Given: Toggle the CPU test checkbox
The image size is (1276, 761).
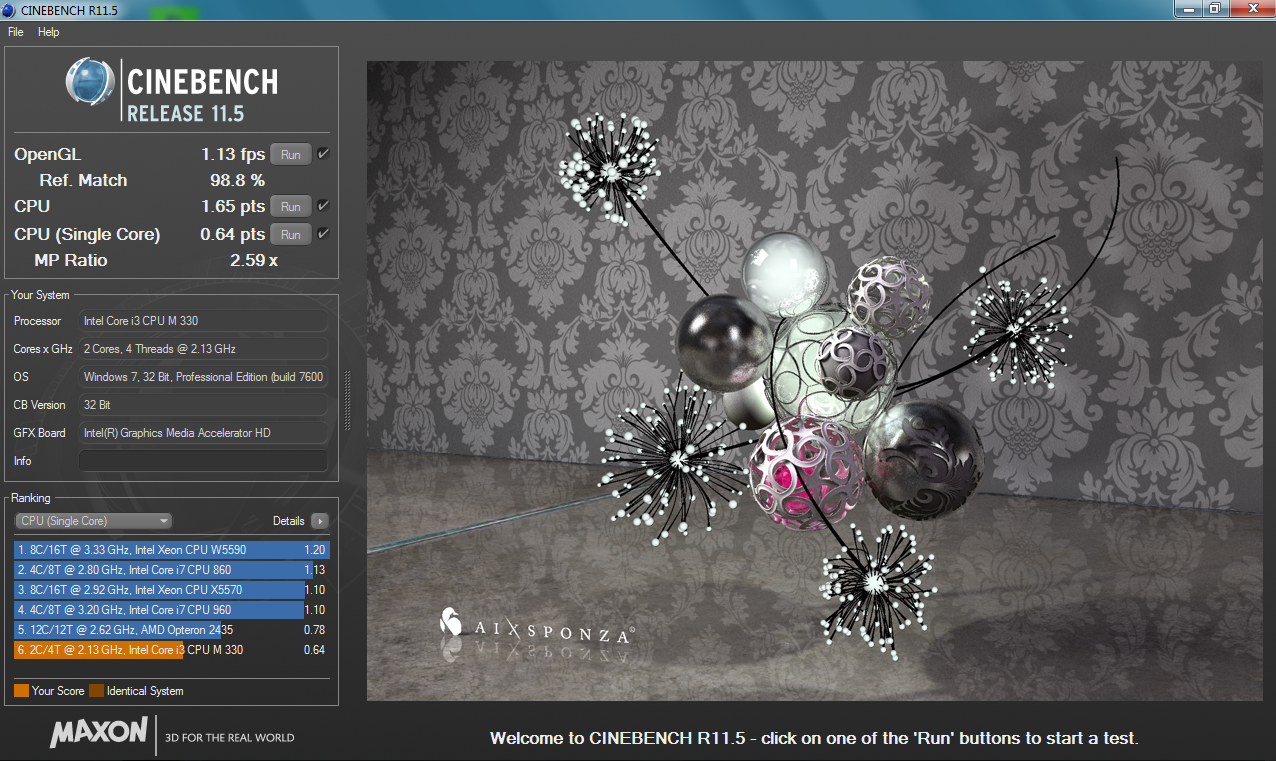Looking at the screenshot, I should (323, 206).
